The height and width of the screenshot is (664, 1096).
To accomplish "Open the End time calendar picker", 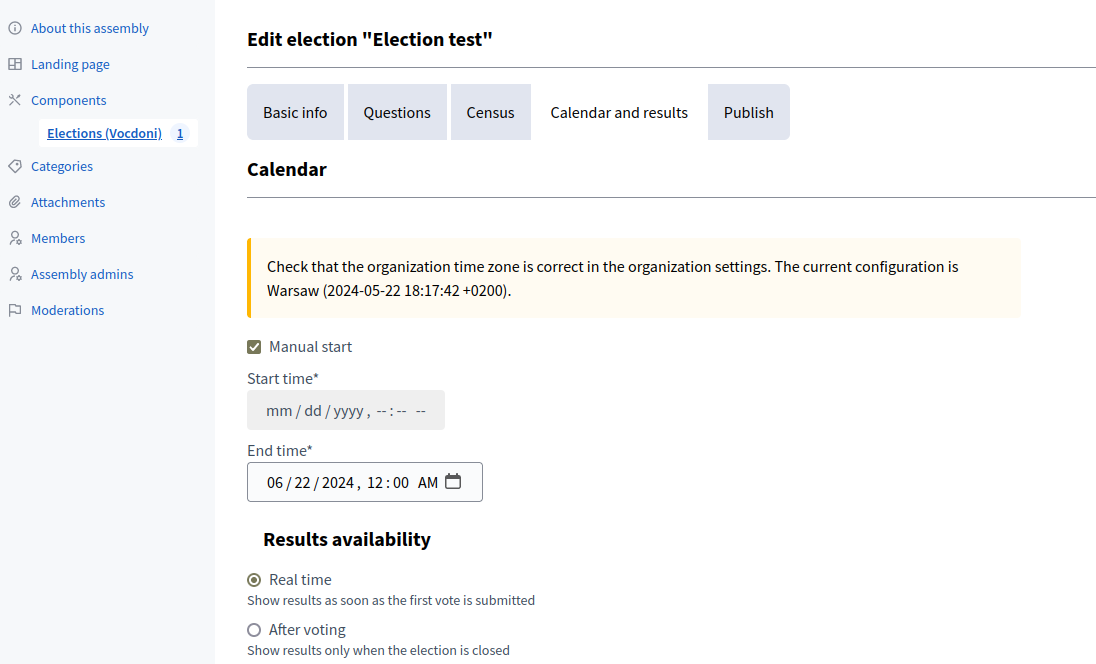I will coord(453,482).
